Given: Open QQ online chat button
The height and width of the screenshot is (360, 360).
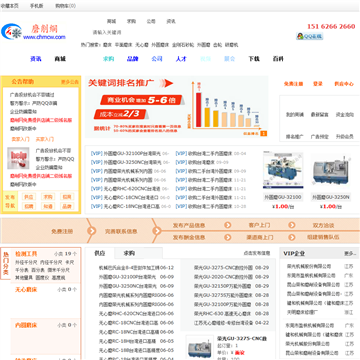Looking at the screenshot, I should (309, 36).
